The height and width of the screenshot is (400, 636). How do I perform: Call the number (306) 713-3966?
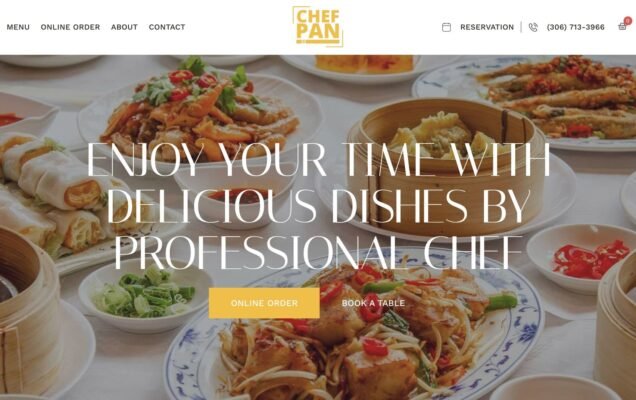[x=575, y=27]
